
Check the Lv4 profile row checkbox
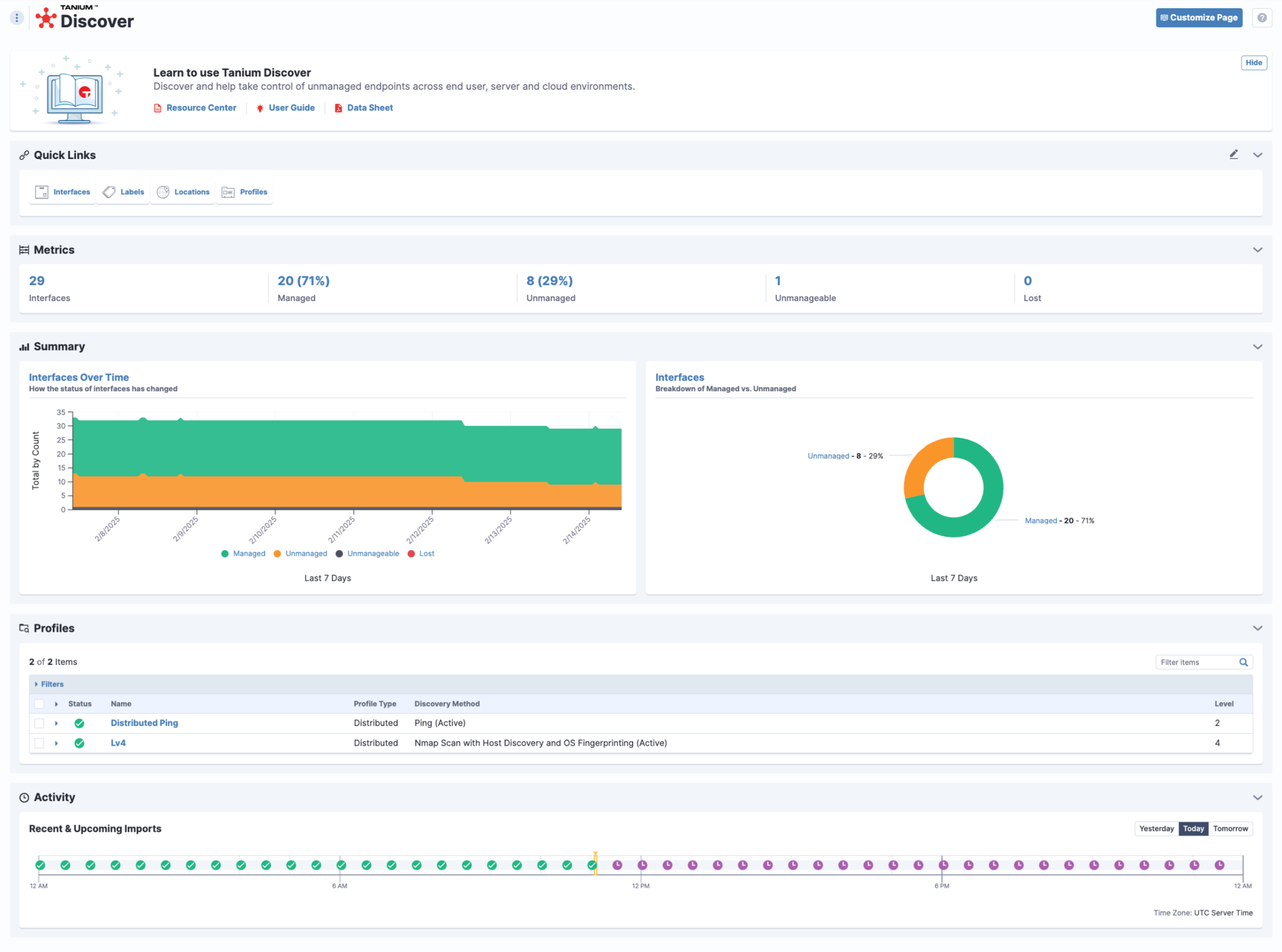[39, 743]
